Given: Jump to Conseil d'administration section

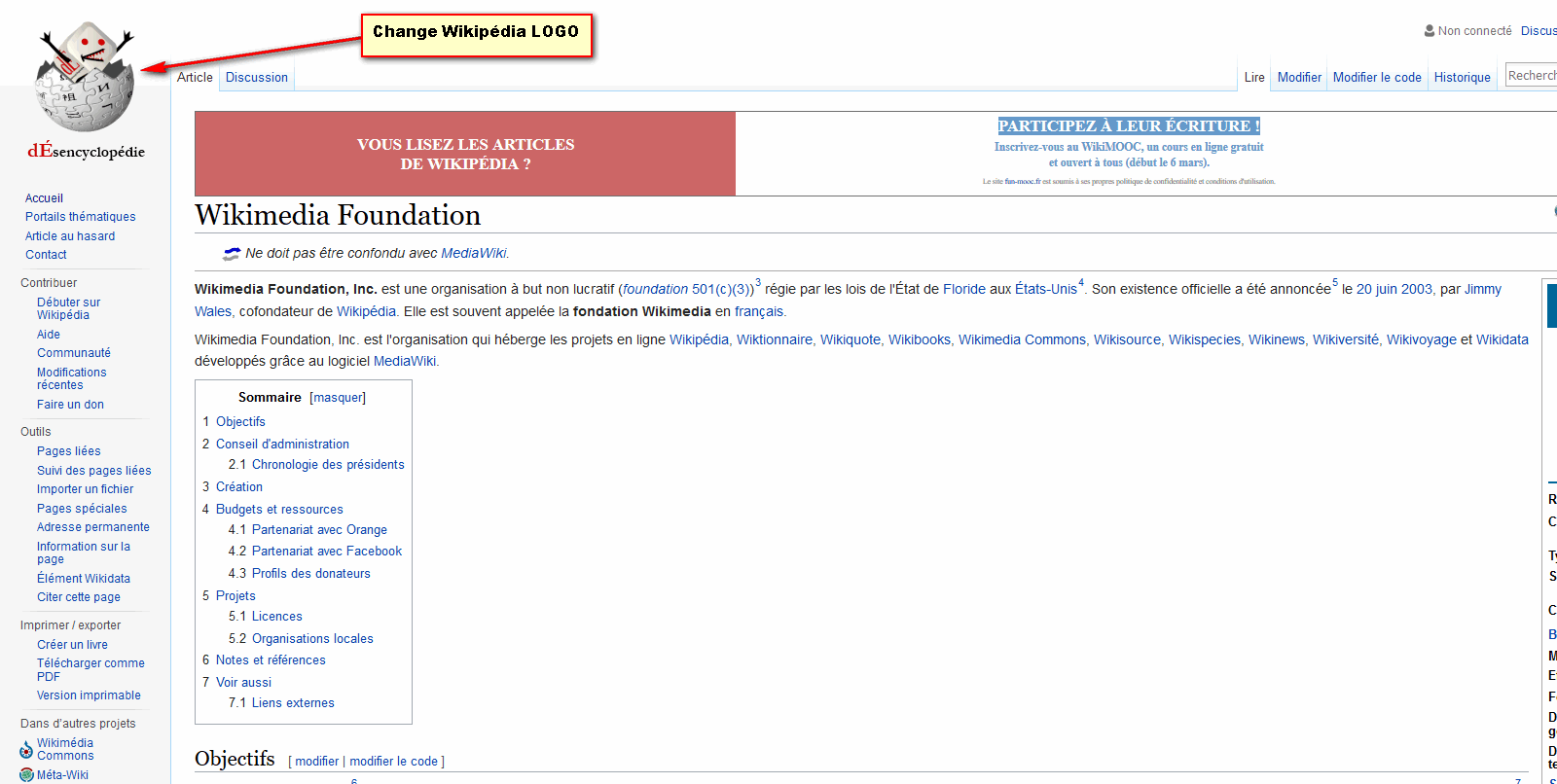Looking at the screenshot, I should 282,445.
